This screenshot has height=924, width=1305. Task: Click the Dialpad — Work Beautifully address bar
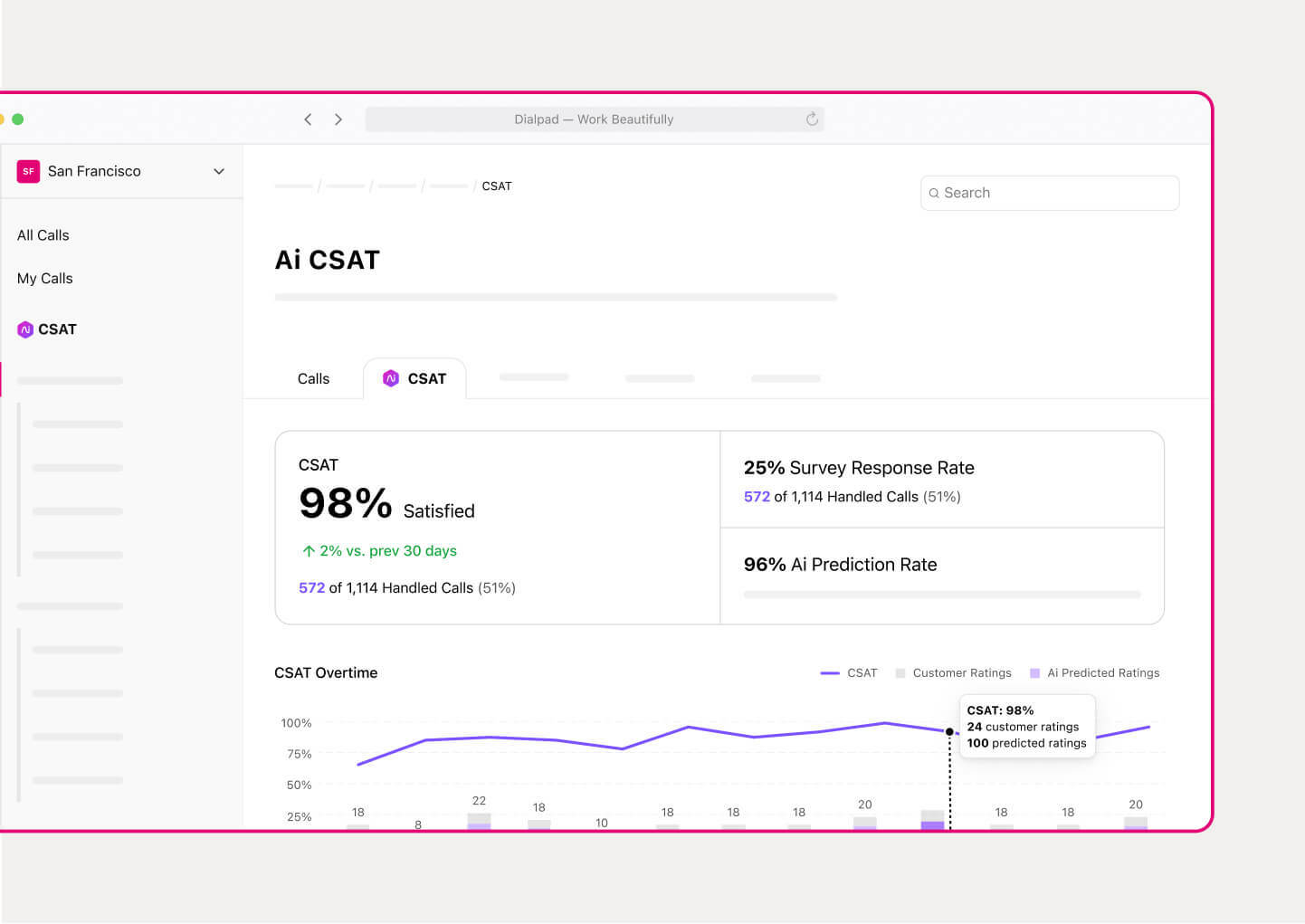tap(595, 119)
